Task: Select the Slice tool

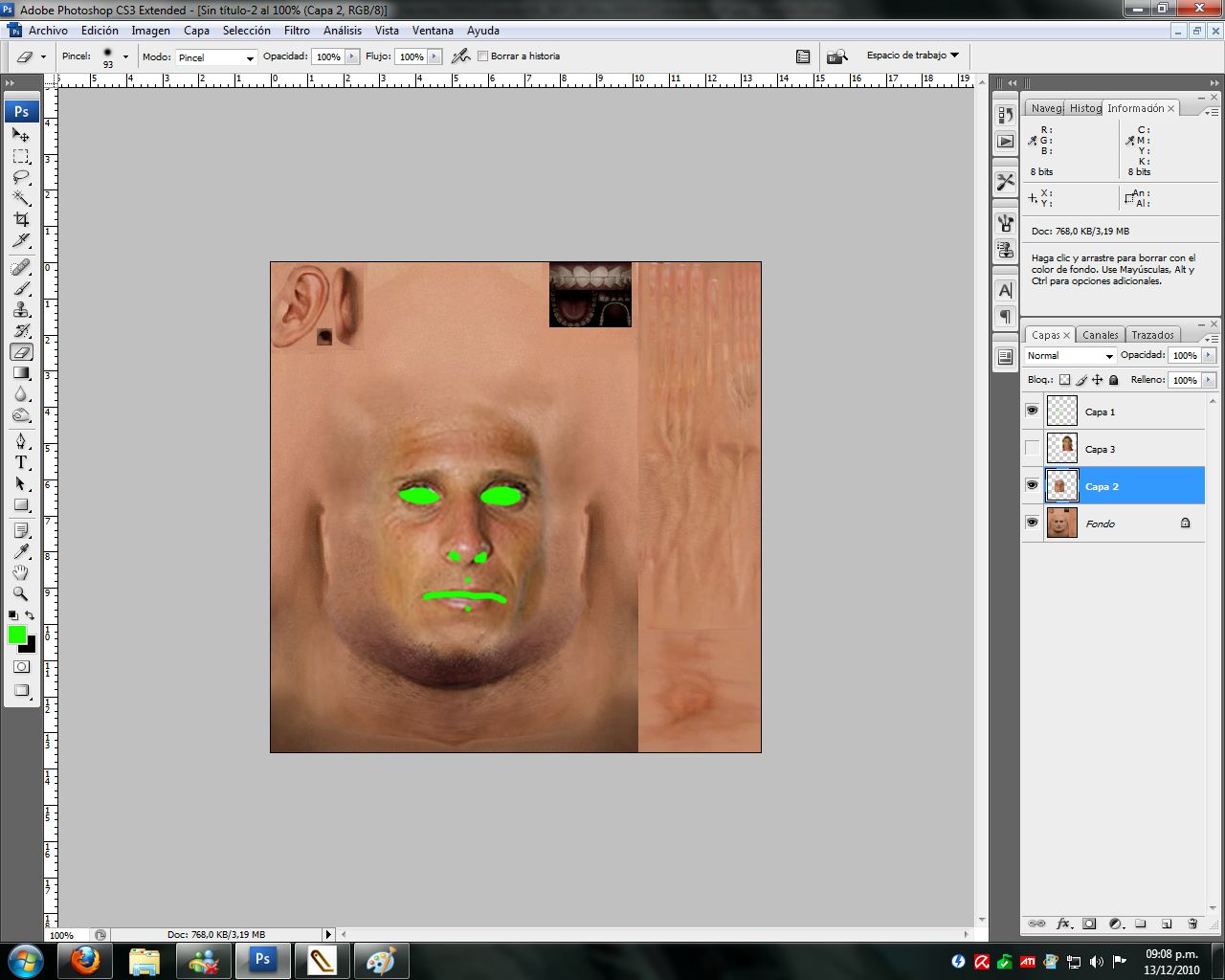Action: [21, 240]
